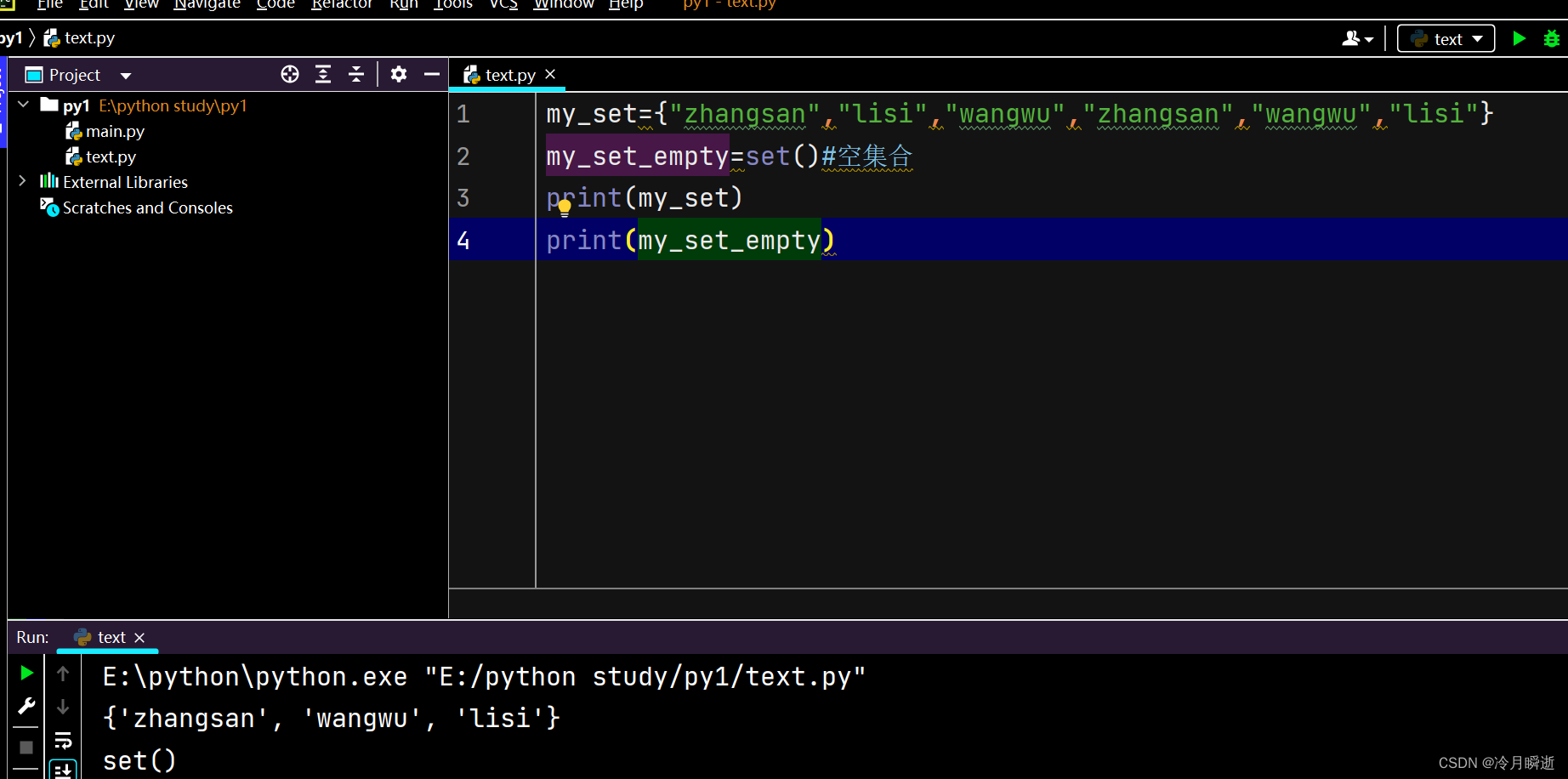The width and height of the screenshot is (1568, 779).
Task: Toggle soft-wrap in the Run console
Action: tap(63, 739)
